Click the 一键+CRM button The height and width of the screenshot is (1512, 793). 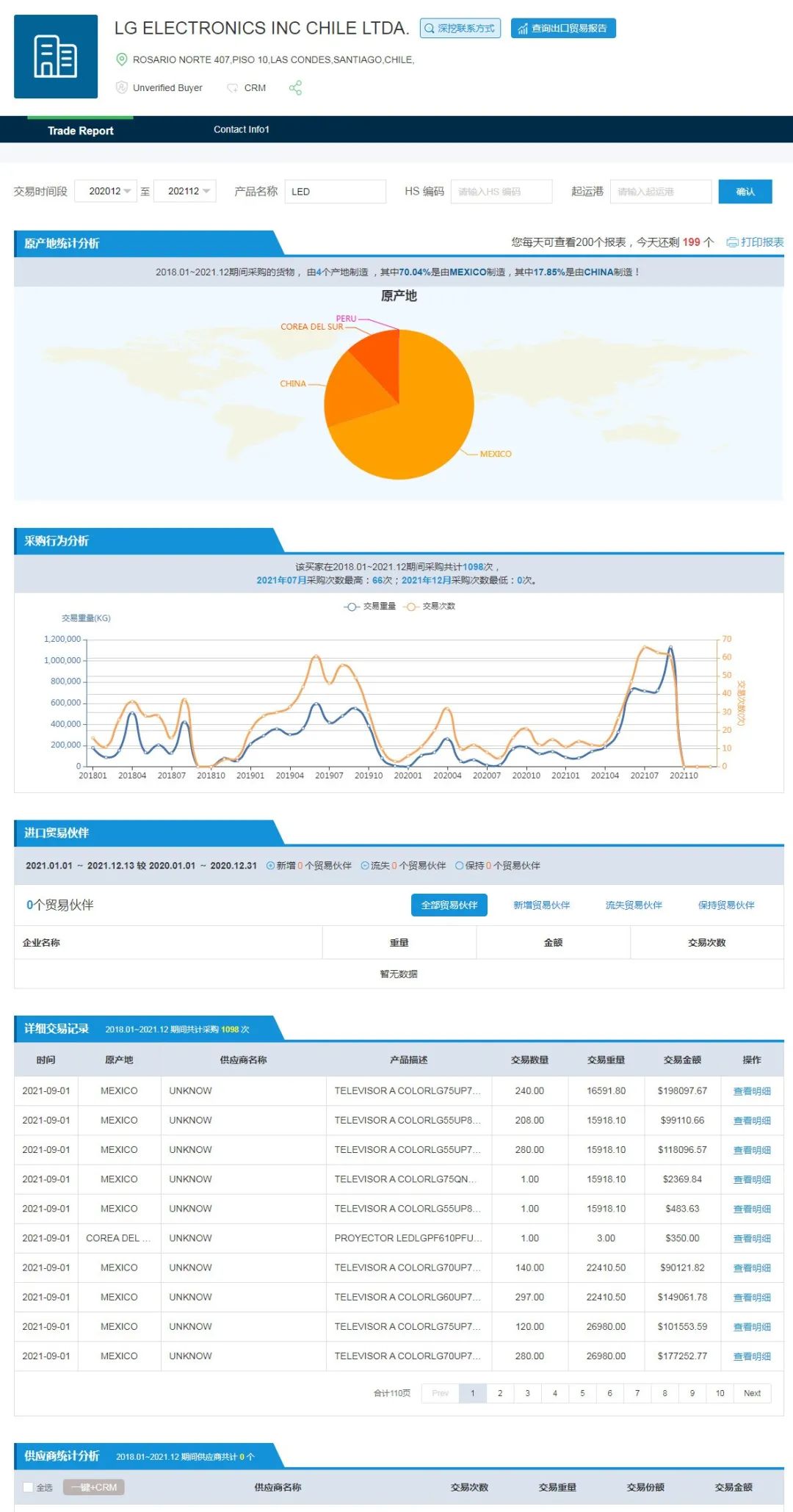pyautogui.click(x=94, y=1487)
